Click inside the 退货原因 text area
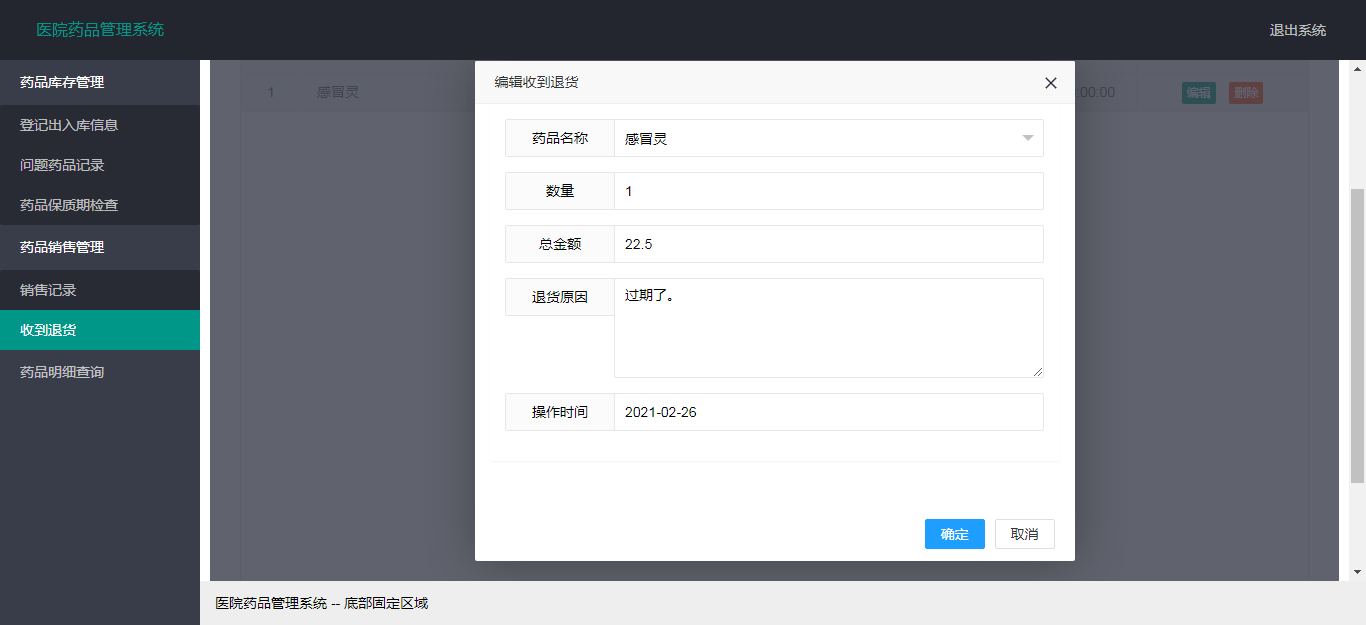 click(x=828, y=328)
